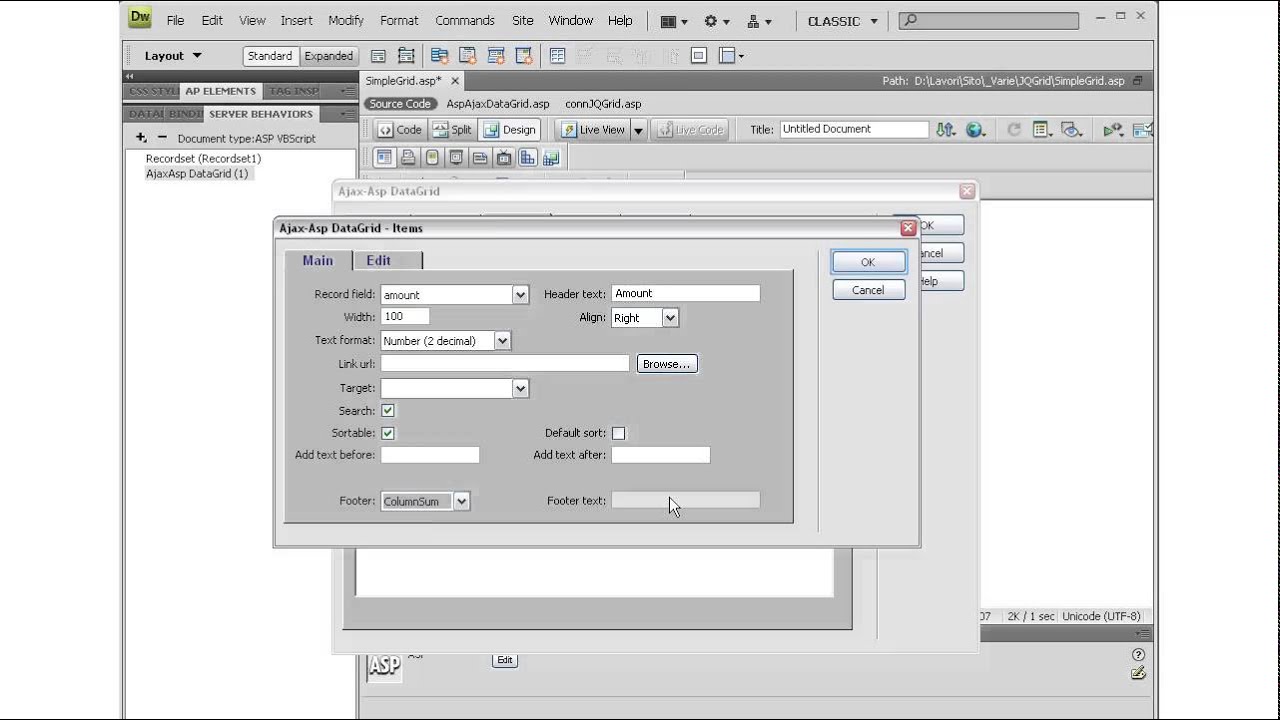Open the CLASSIC workspace dropdown
Viewport: 1280px width, 720px height.
tap(843, 21)
